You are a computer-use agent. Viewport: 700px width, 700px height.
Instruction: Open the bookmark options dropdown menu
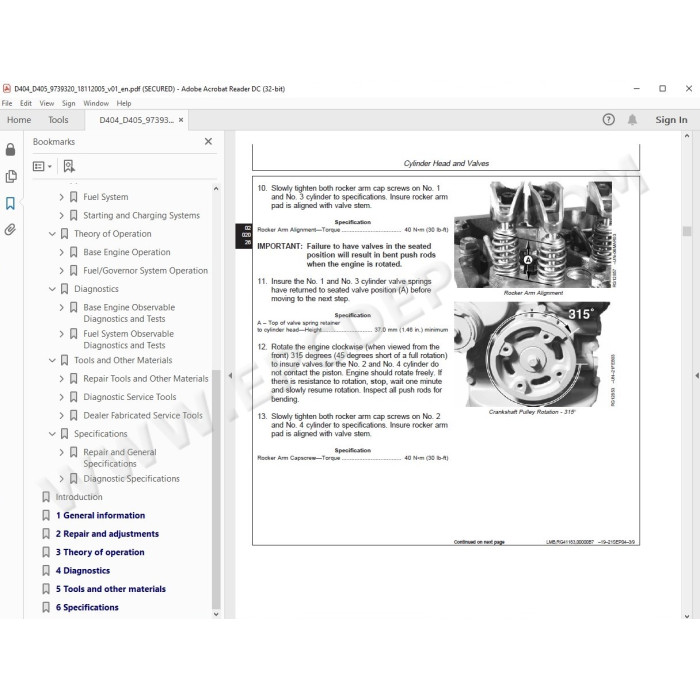(x=42, y=166)
